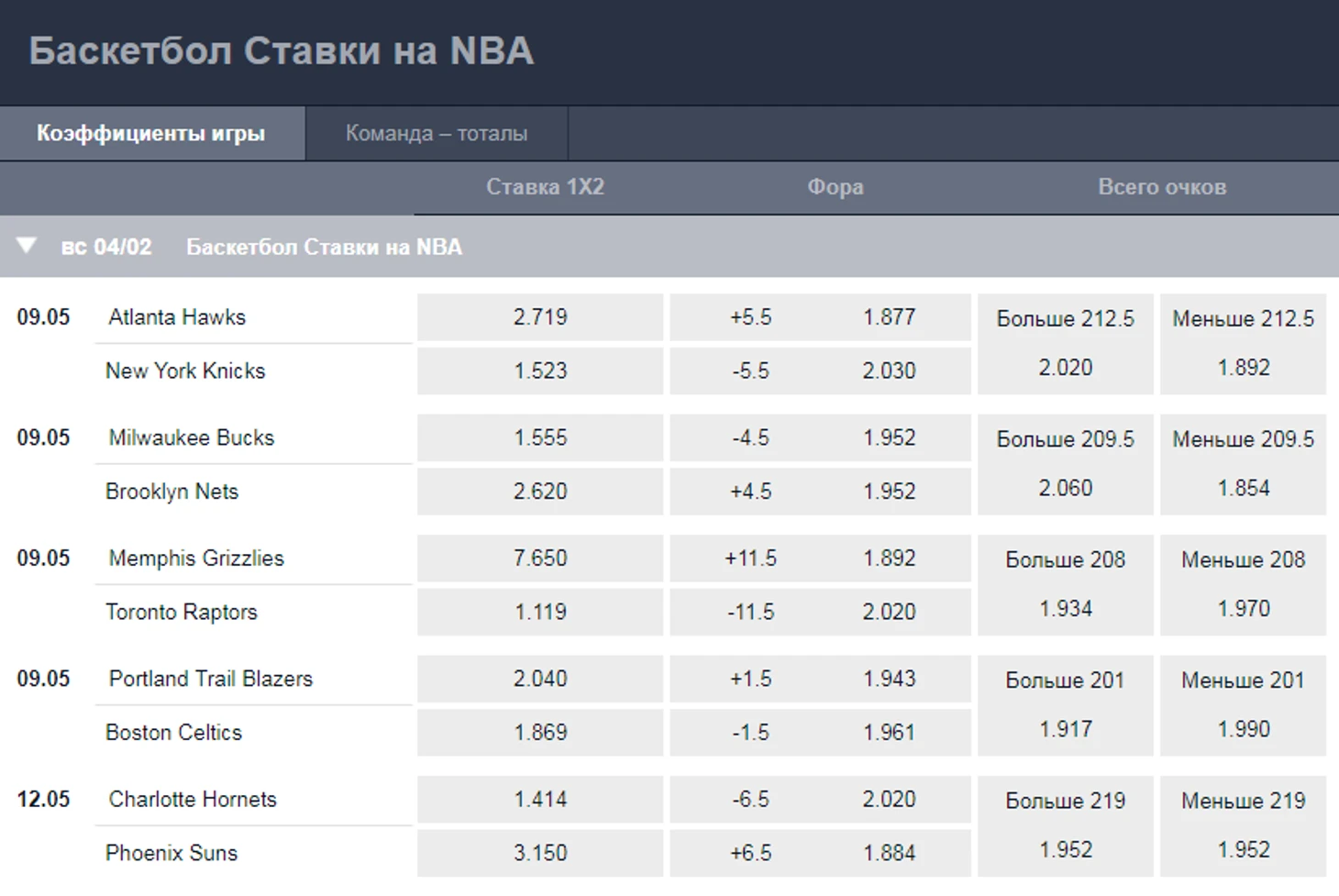
Task: Switch to Команда – тоталы tab
Action: (x=437, y=133)
